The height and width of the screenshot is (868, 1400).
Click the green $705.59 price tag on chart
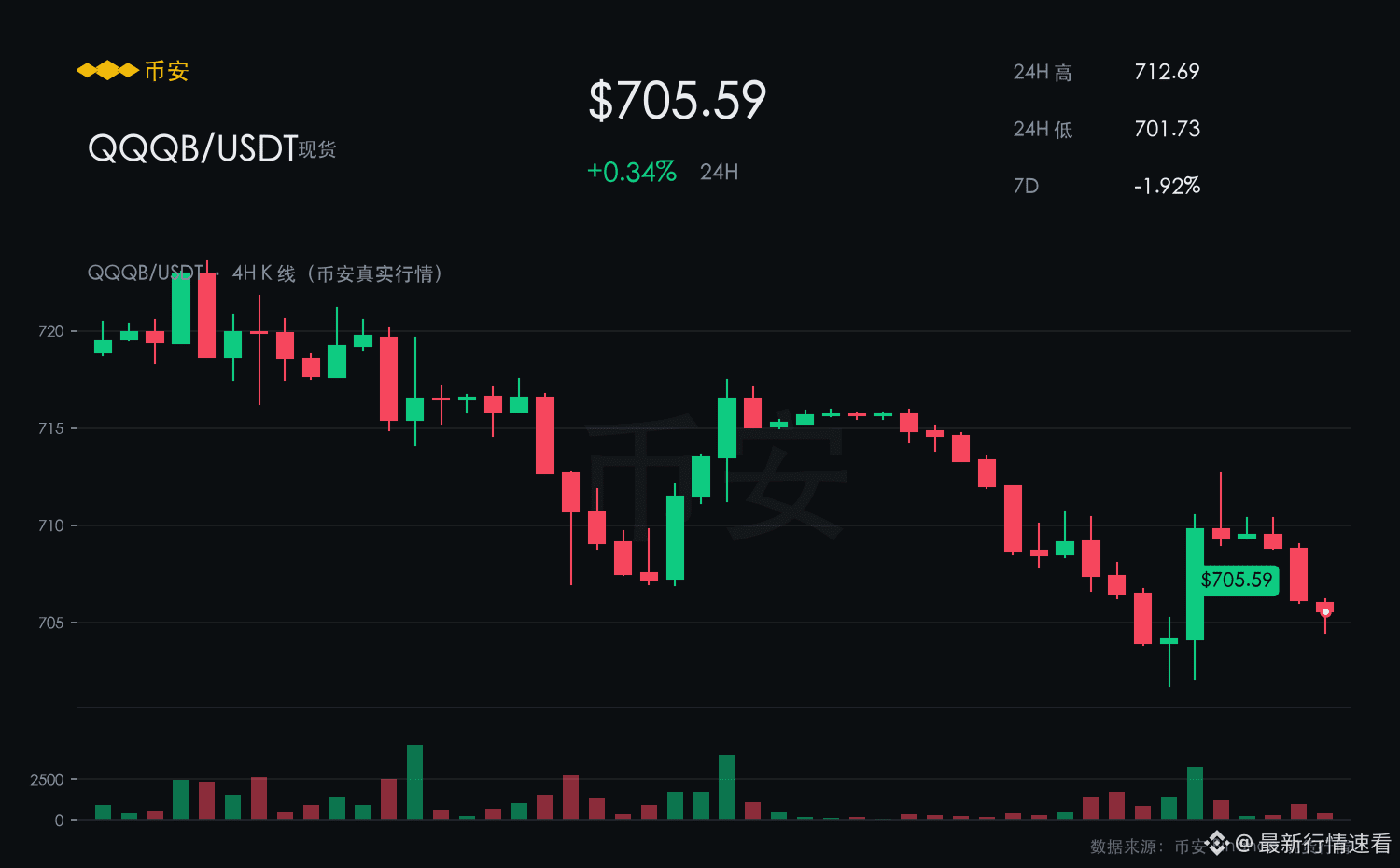(1237, 580)
